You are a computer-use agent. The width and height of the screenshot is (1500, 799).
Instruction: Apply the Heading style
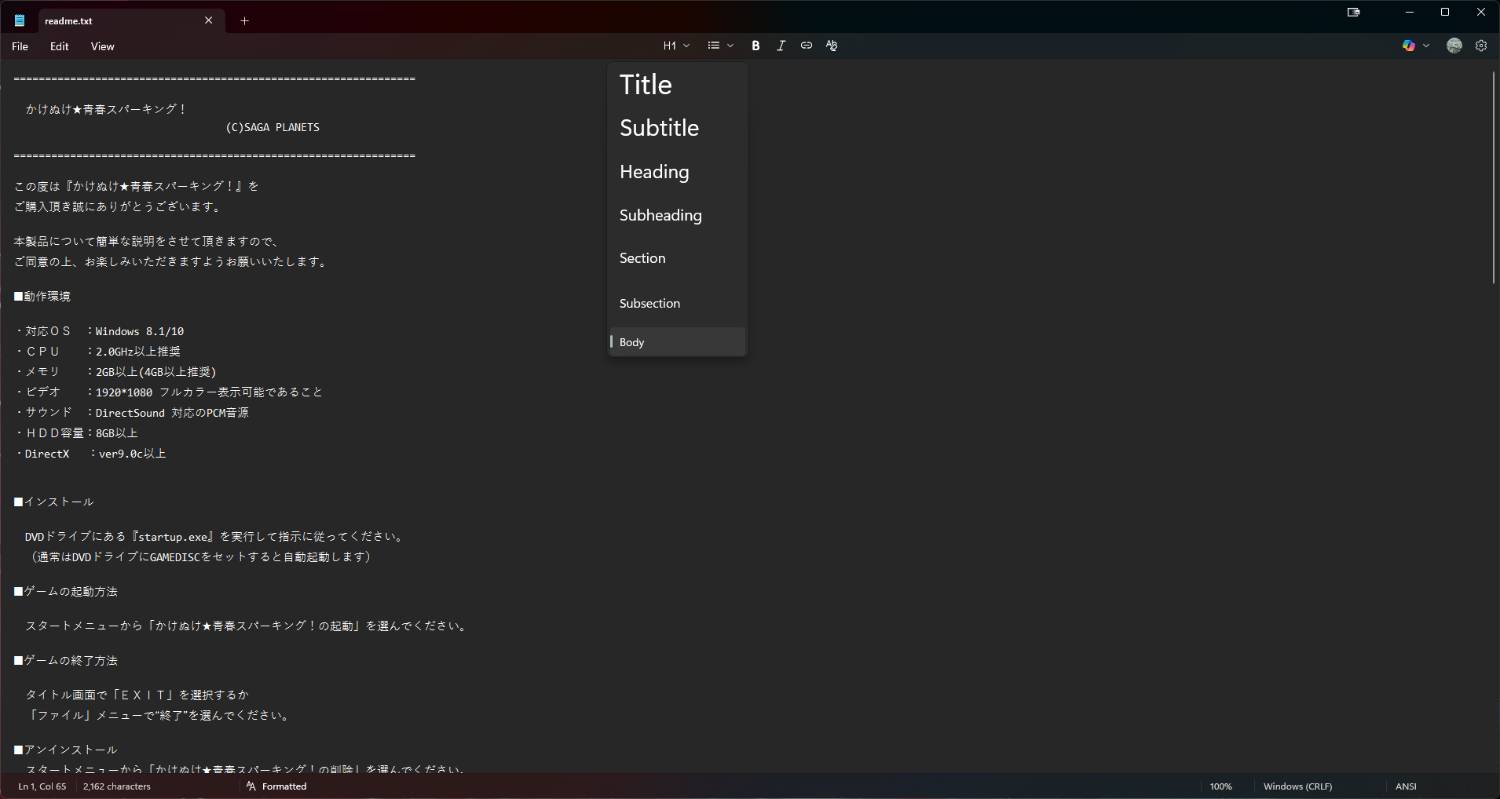[x=677, y=172]
